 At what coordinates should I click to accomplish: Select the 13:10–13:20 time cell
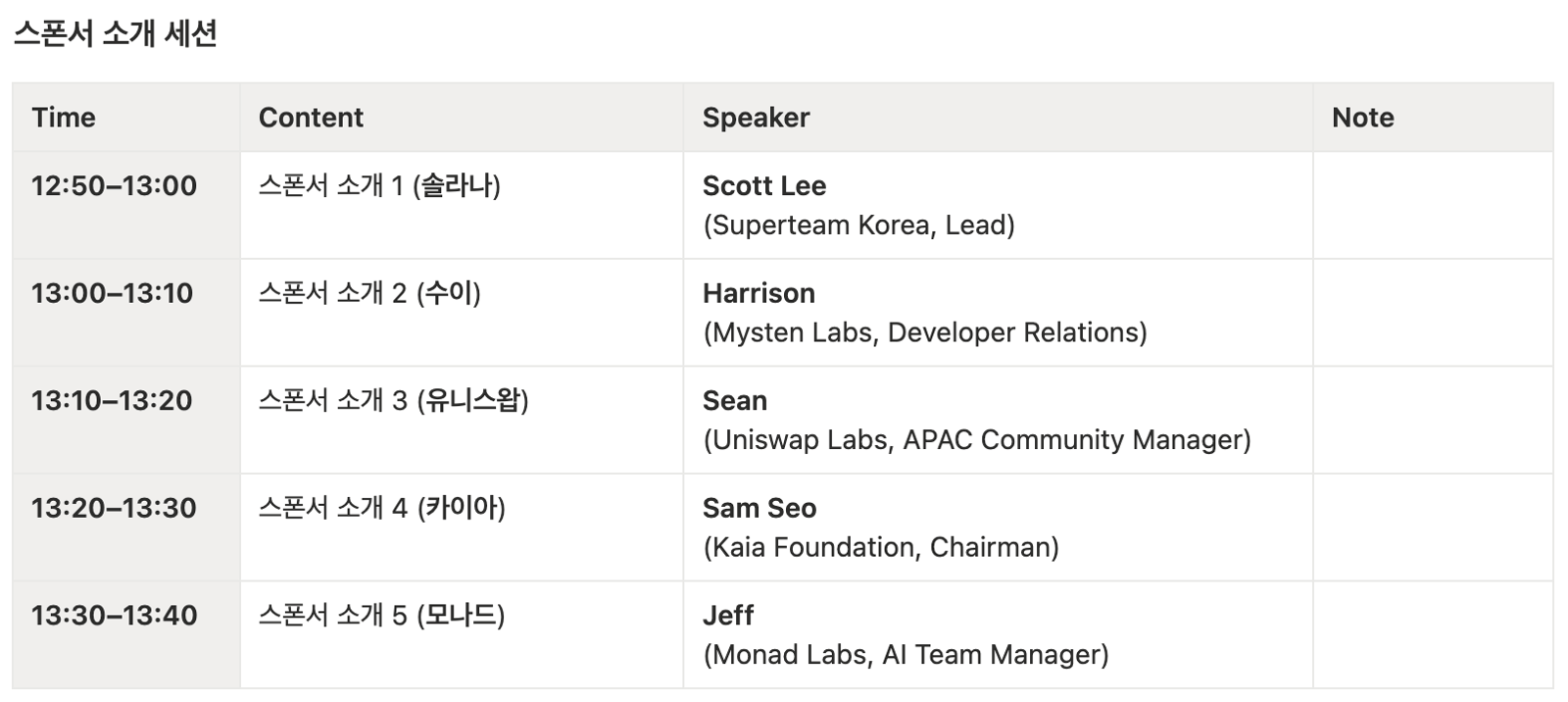[125, 420]
